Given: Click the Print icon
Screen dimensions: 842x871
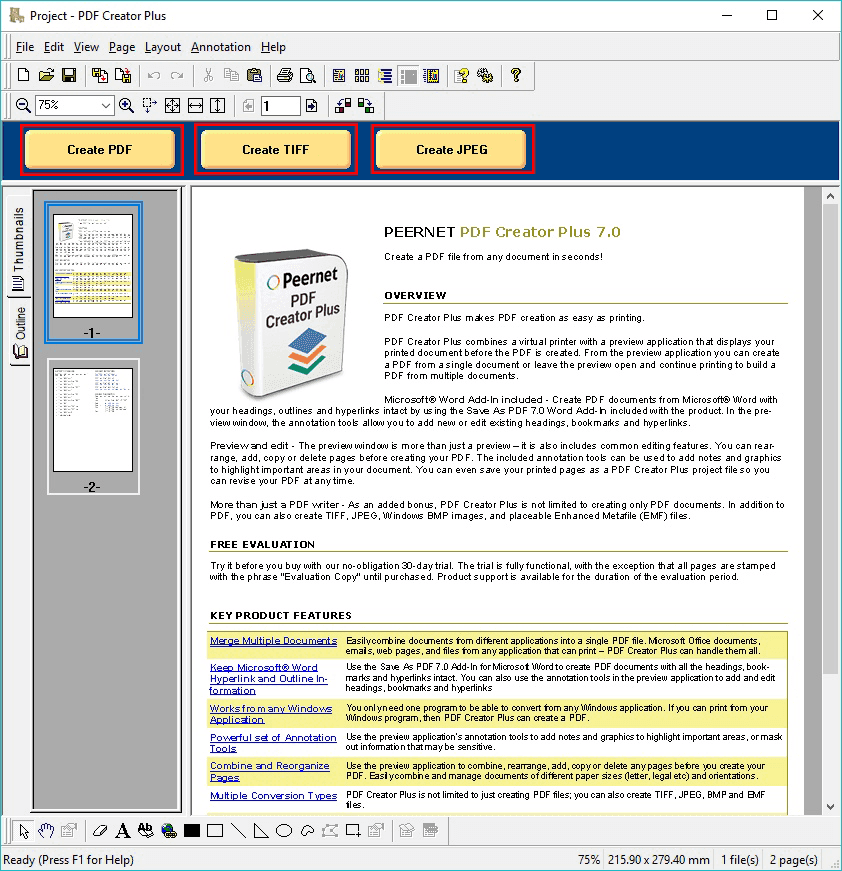Looking at the screenshot, I should (x=284, y=75).
